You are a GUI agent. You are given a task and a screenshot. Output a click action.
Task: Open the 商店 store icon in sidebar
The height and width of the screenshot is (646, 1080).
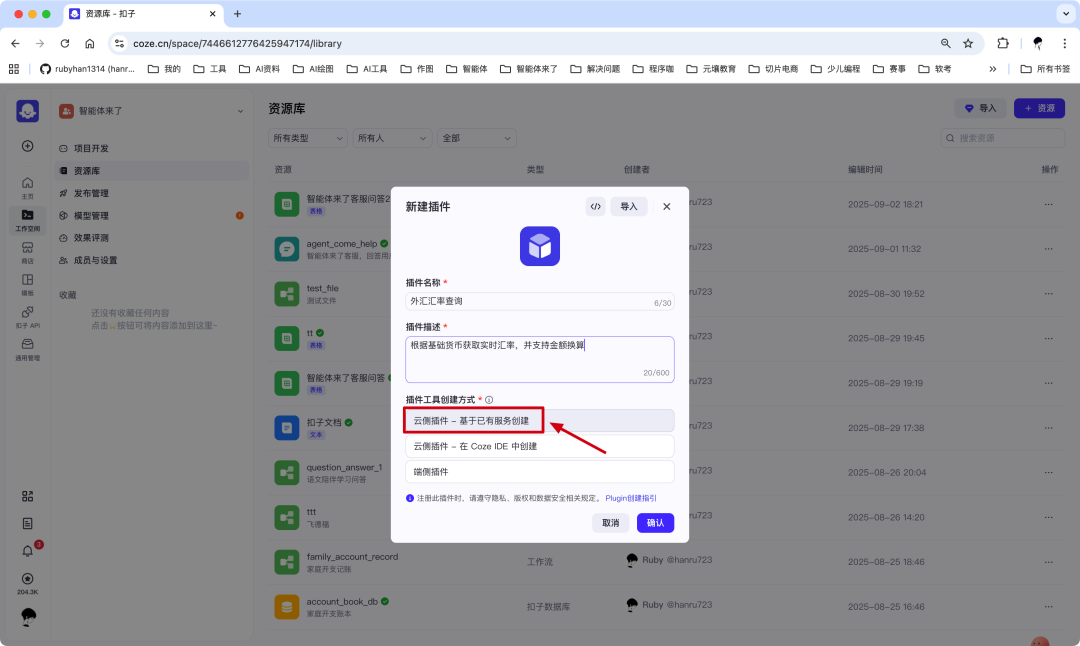pyautogui.click(x=27, y=249)
